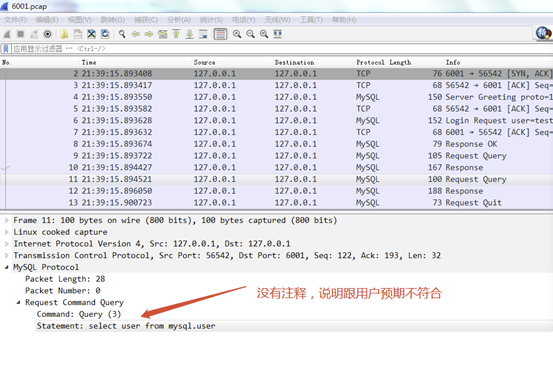This screenshot has width=553, height=372.
Task: Sort by the No. column header
Action: [x=40, y=62]
